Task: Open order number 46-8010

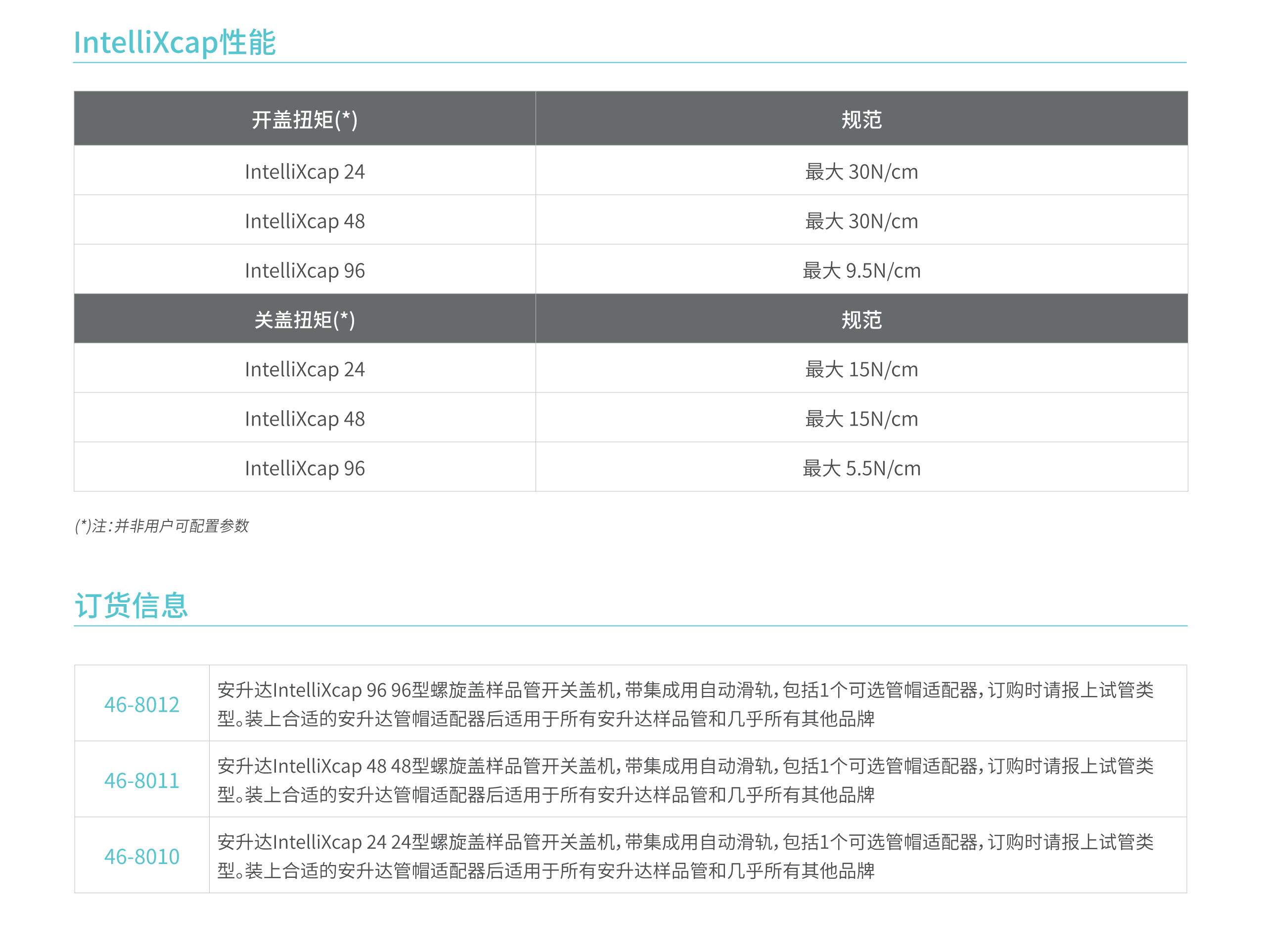Action: [142, 856]
